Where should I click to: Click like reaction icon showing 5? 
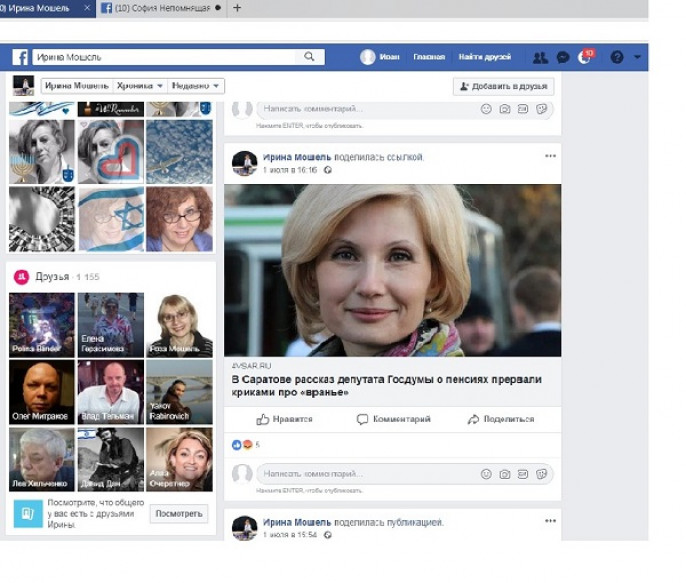click(237, 445)
